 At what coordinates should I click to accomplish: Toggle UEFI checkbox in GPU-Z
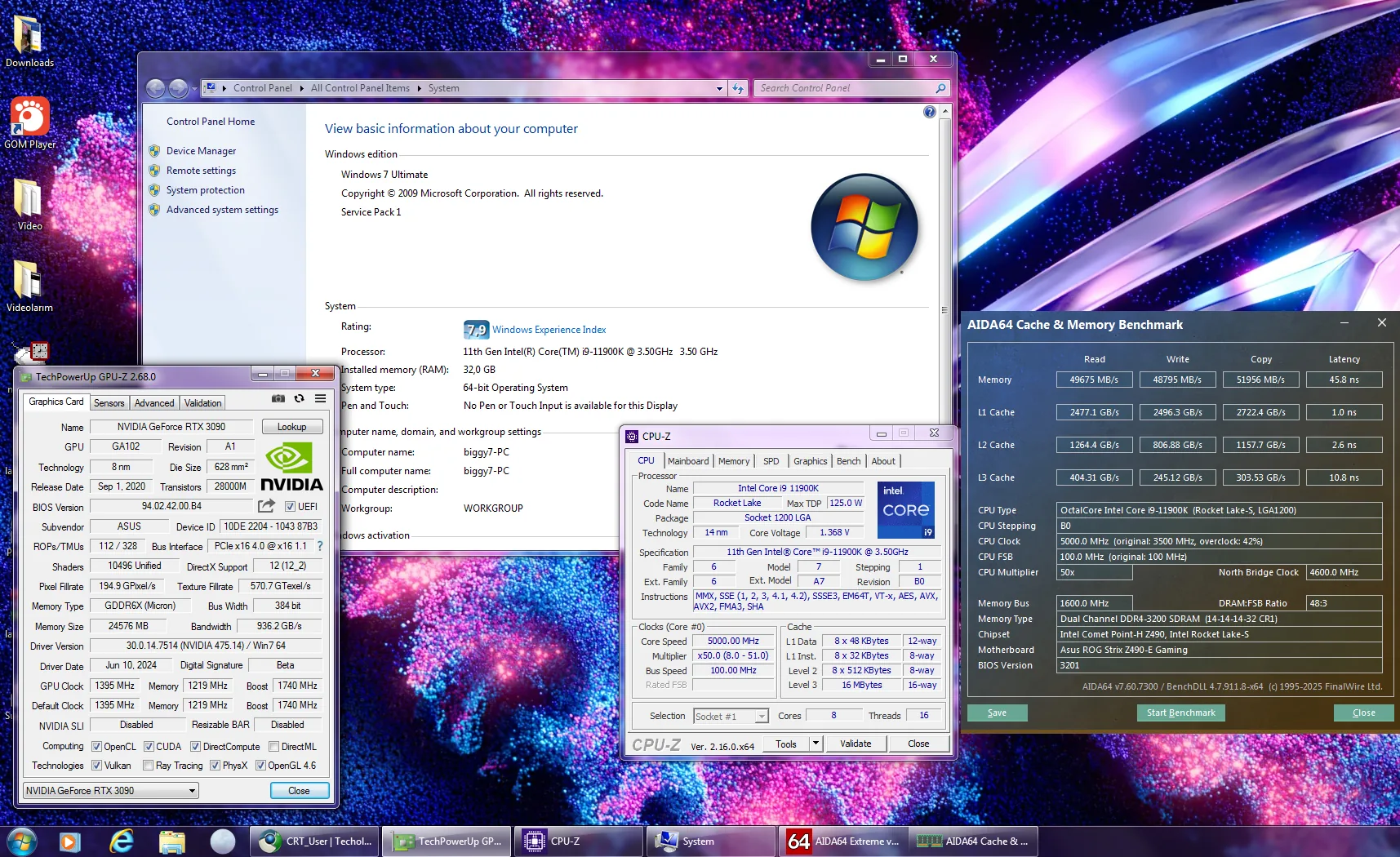pos(290,507)
